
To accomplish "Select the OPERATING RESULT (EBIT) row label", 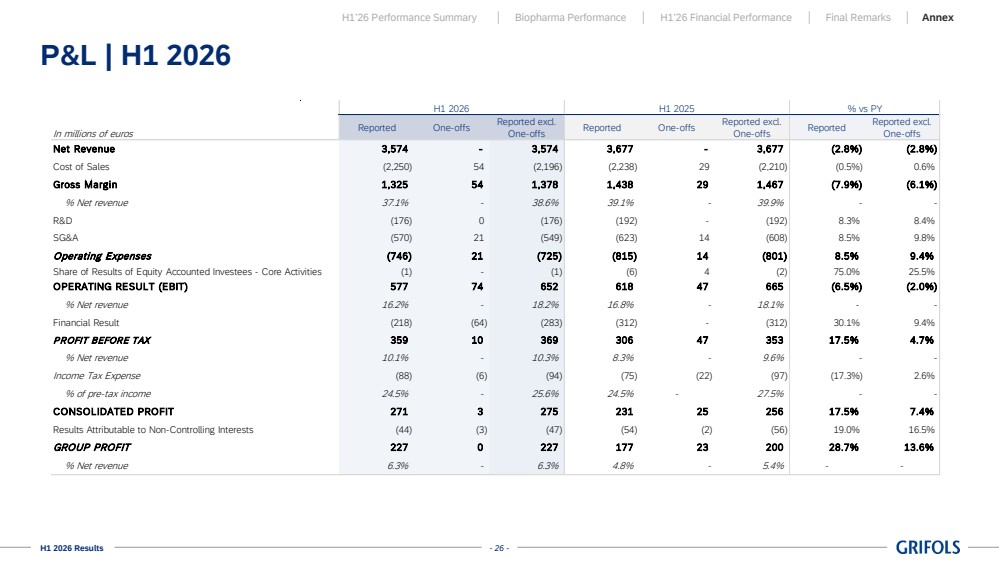I will [120, 287].
